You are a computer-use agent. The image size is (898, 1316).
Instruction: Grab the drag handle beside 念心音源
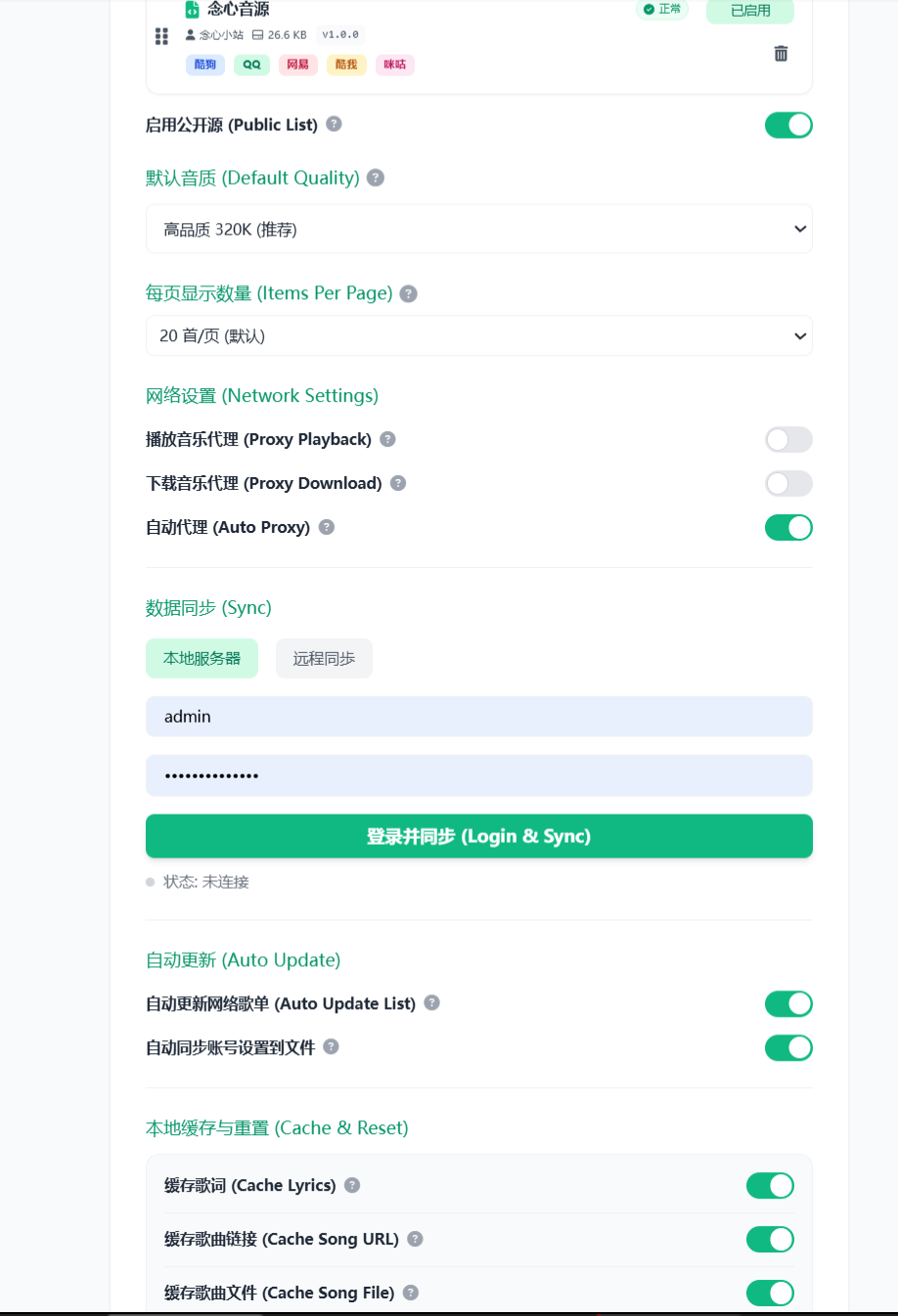161,36
